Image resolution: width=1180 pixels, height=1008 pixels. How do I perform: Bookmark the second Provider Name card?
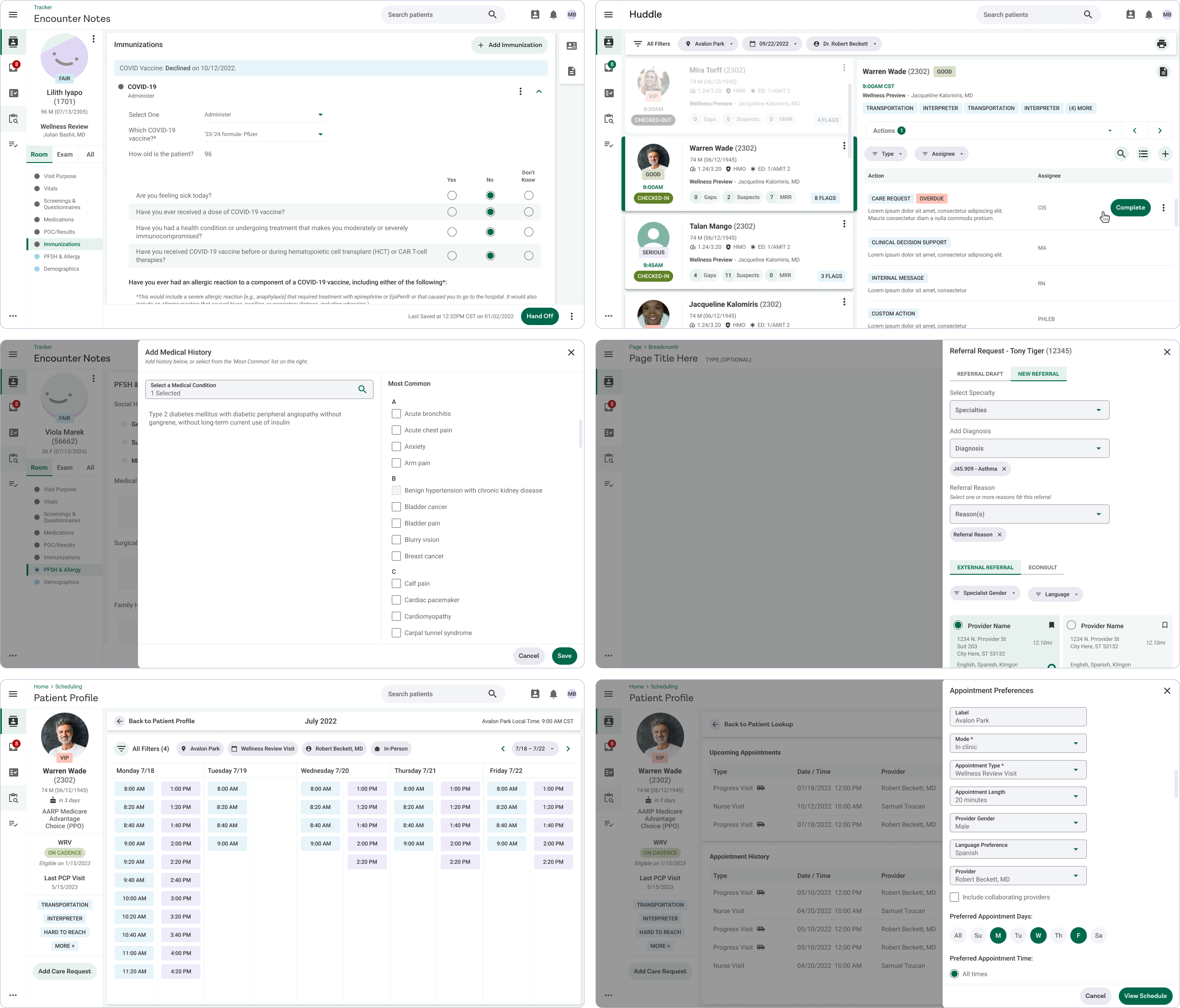1164,625
